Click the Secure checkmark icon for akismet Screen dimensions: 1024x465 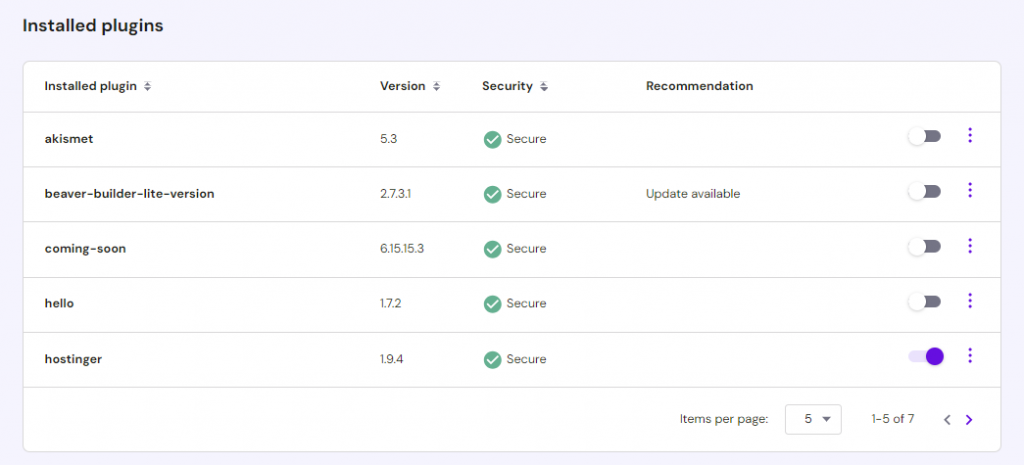click(x=491, y=139)
